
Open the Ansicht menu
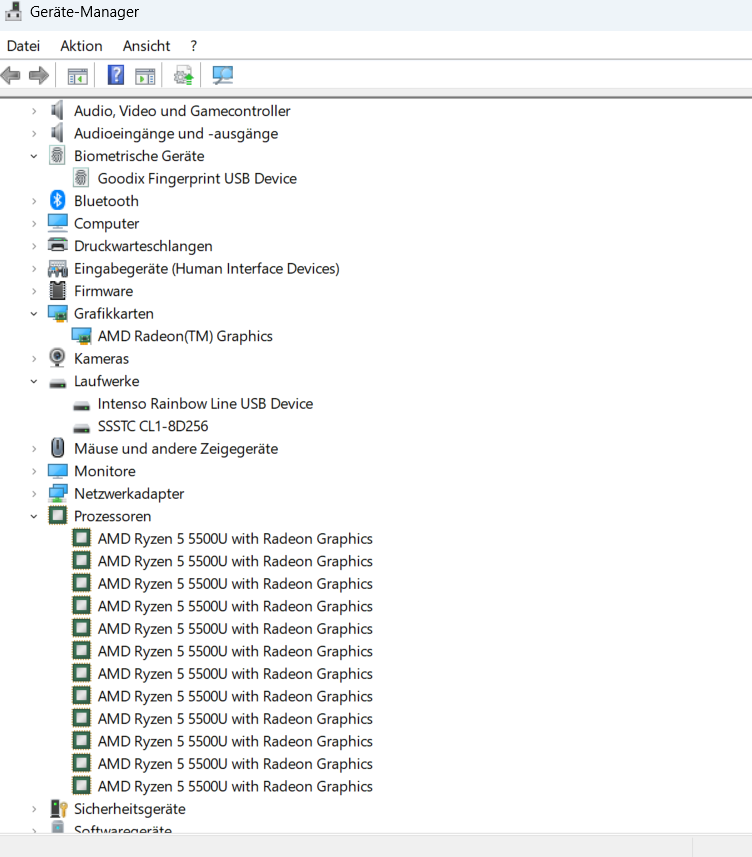point(146,46)
